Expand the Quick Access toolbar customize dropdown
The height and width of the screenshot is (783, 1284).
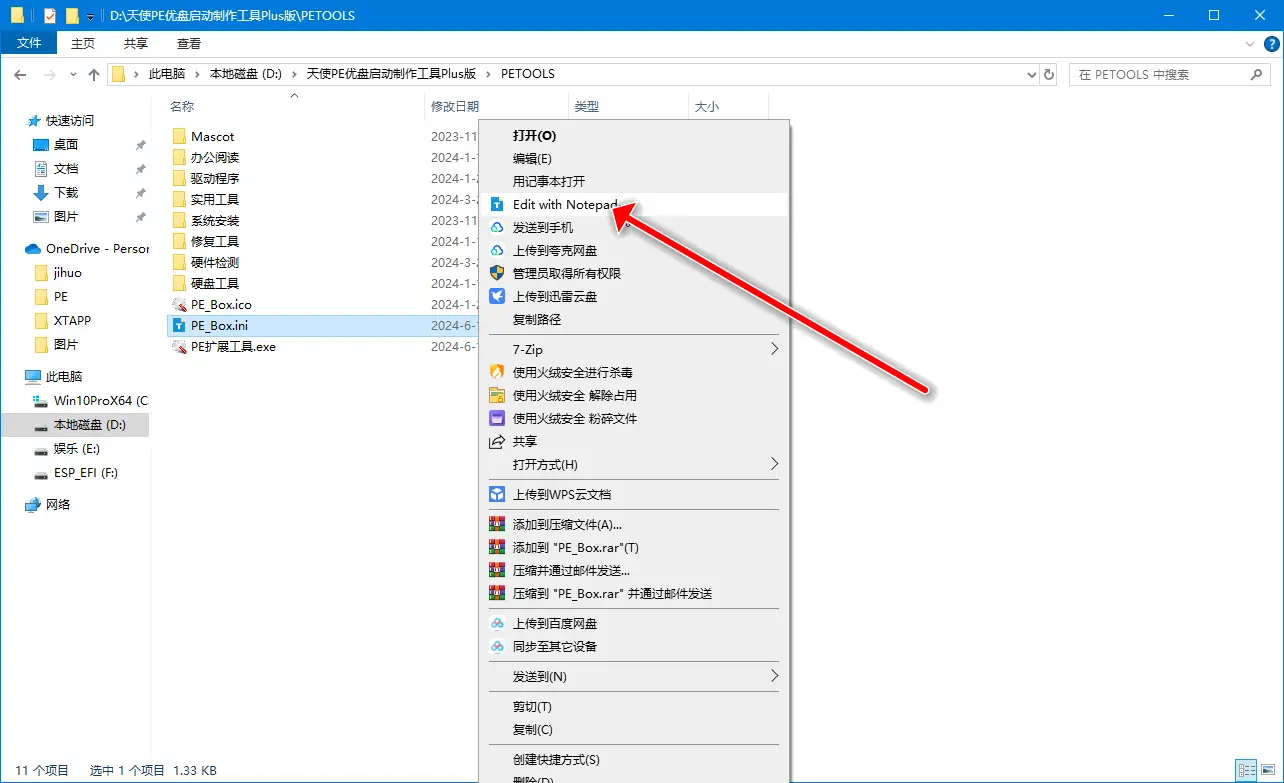[x=88, y=14]
